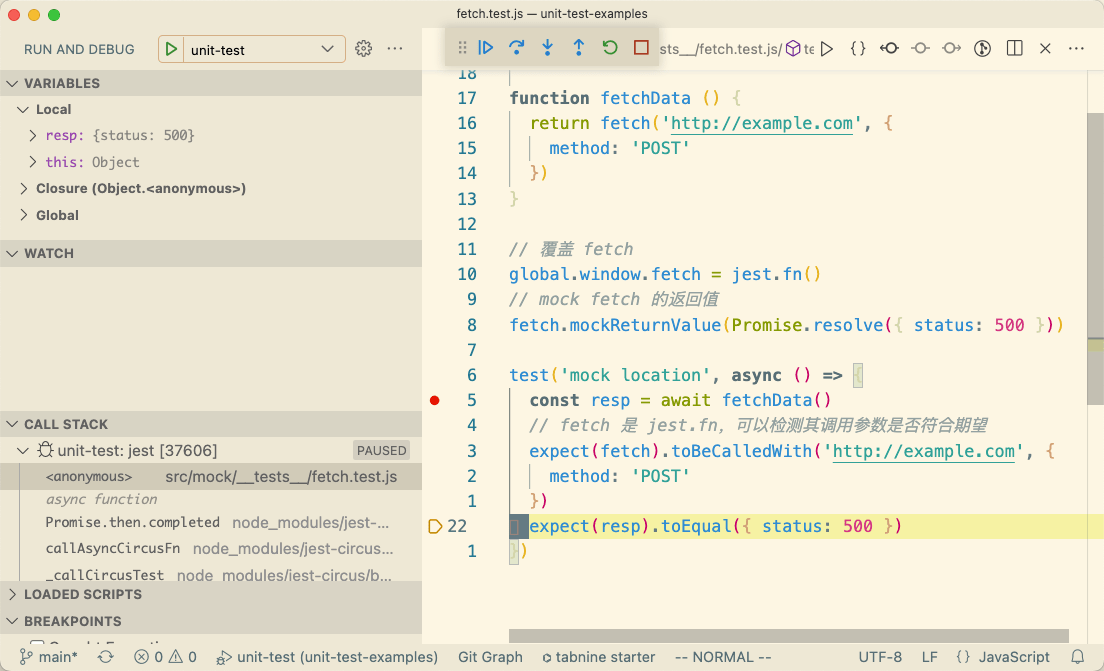The height and width of the screenshot is (671, 1104).
Task: Click the circled git branch icon
Action: point(982,49)
